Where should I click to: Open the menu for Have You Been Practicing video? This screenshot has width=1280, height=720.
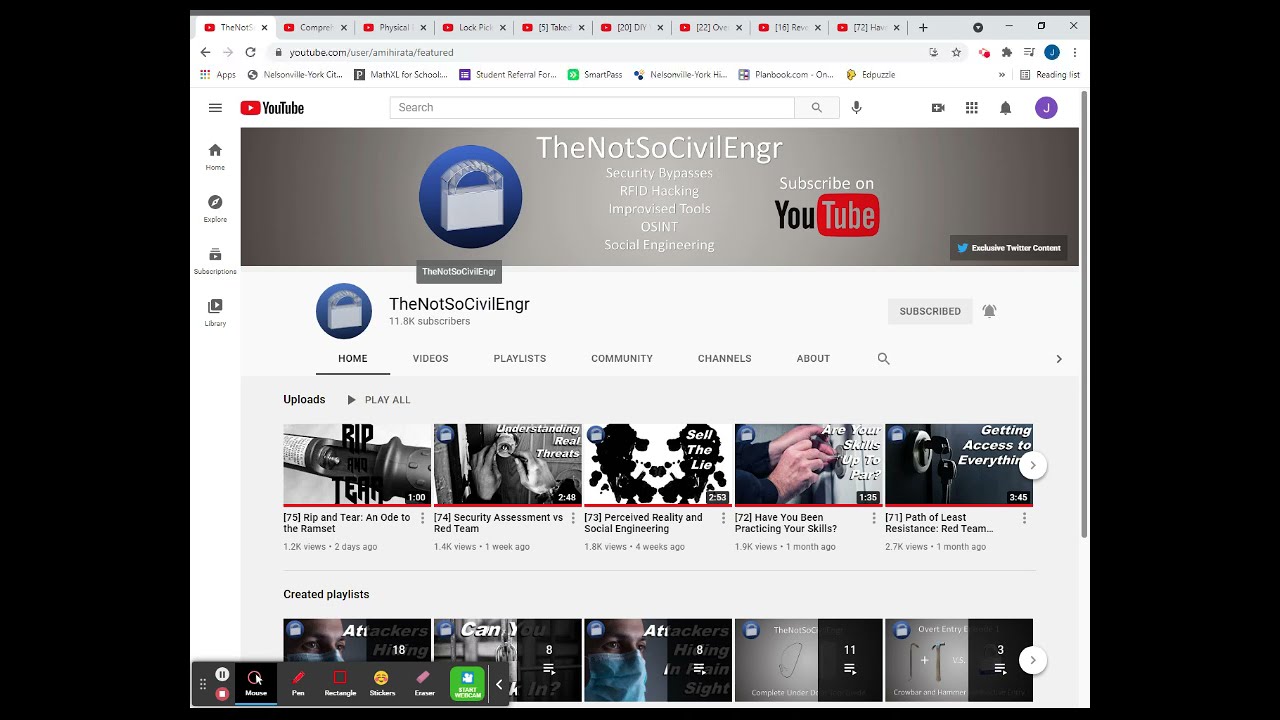click(x=874, y=518)
